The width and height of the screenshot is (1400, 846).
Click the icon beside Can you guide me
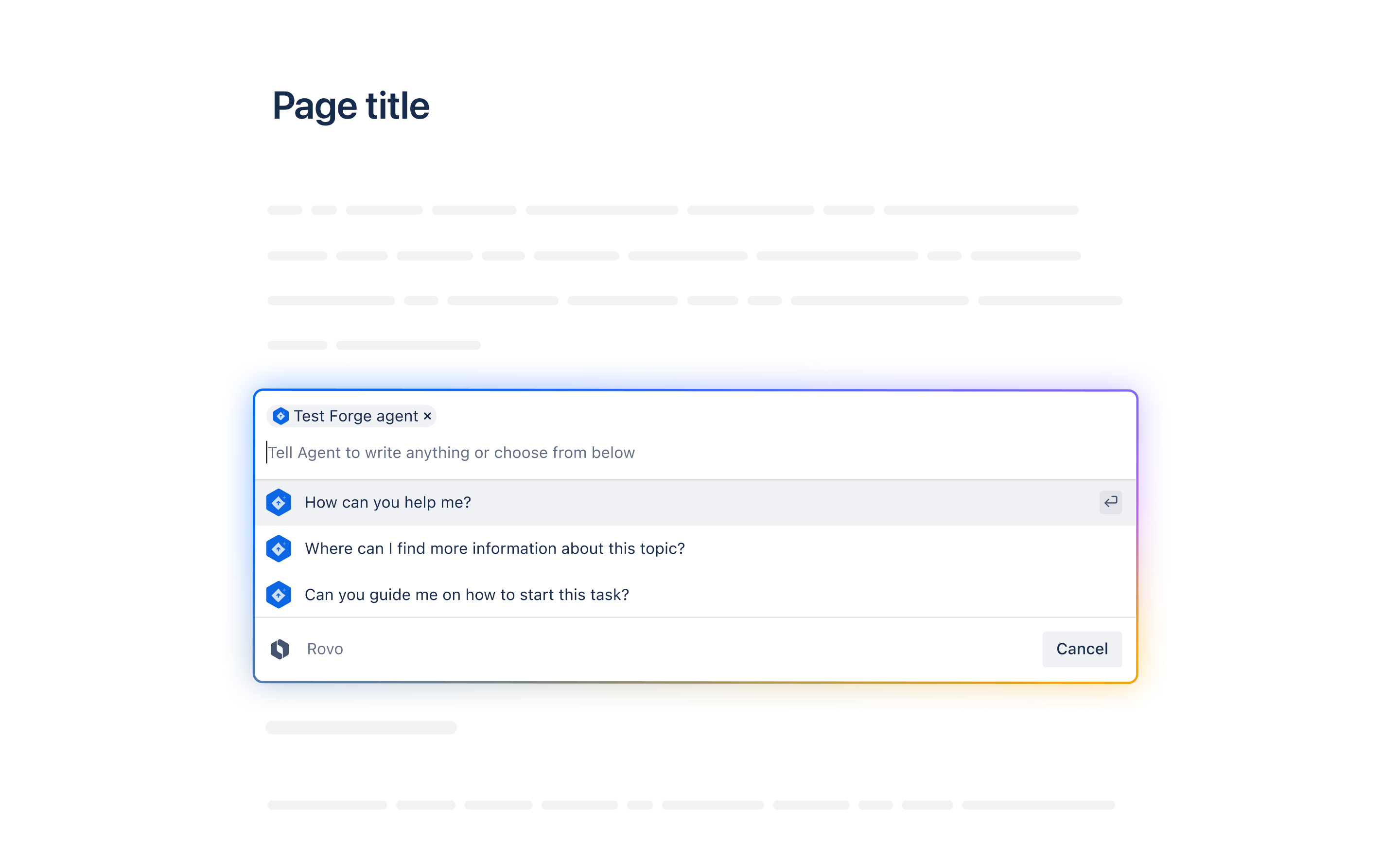[x=279, y=594]
